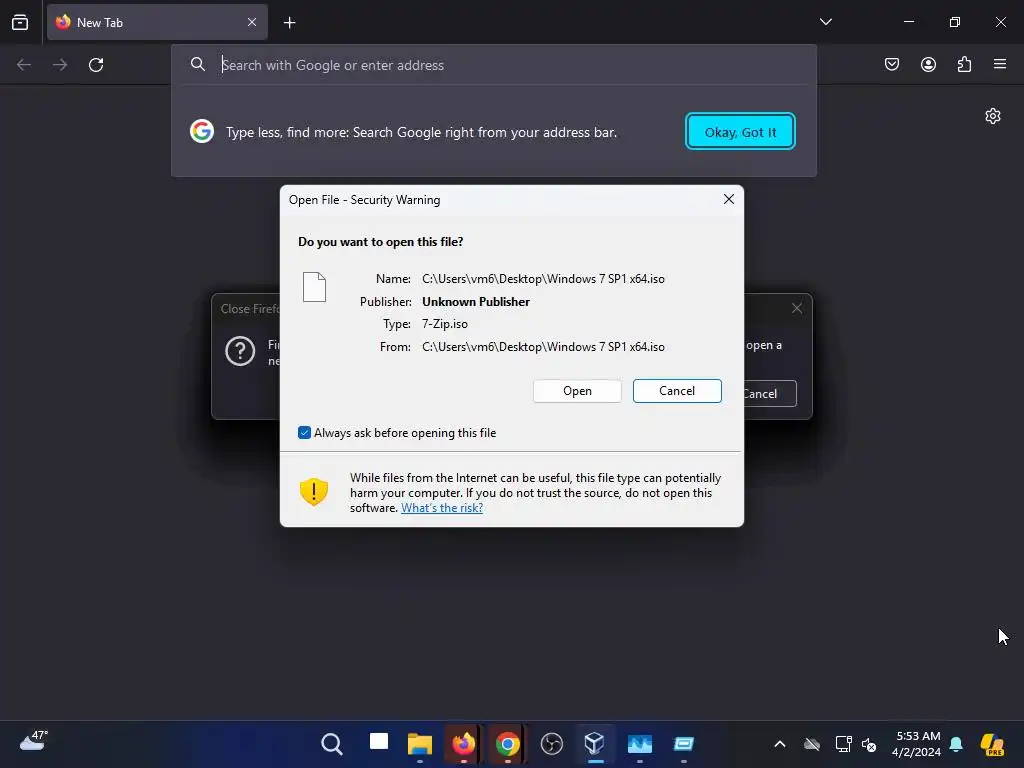Viewport: 1024px width, 768px height.
Task: Close the Open File Security Warning dialog
Action: point(729,199)
